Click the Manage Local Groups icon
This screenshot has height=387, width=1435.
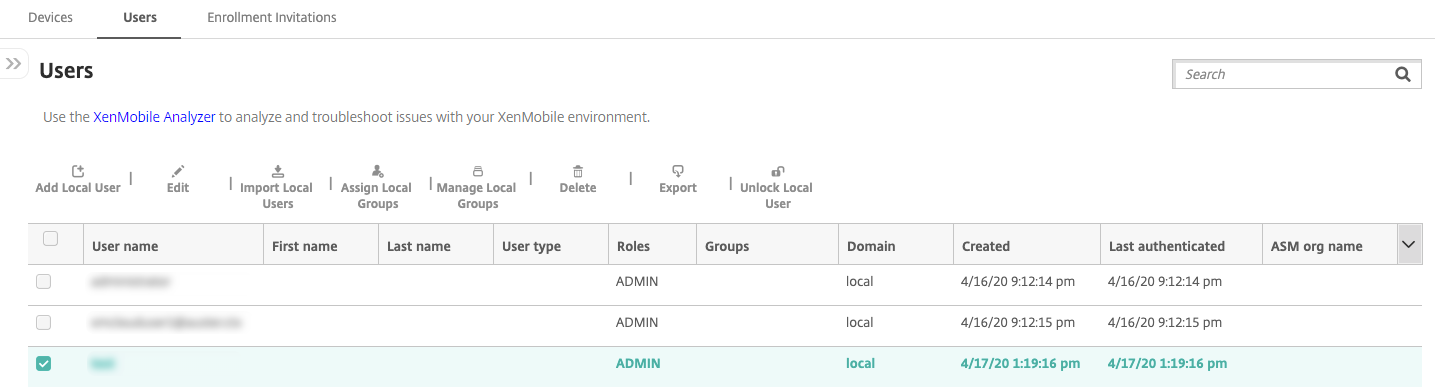click(478, 171)
